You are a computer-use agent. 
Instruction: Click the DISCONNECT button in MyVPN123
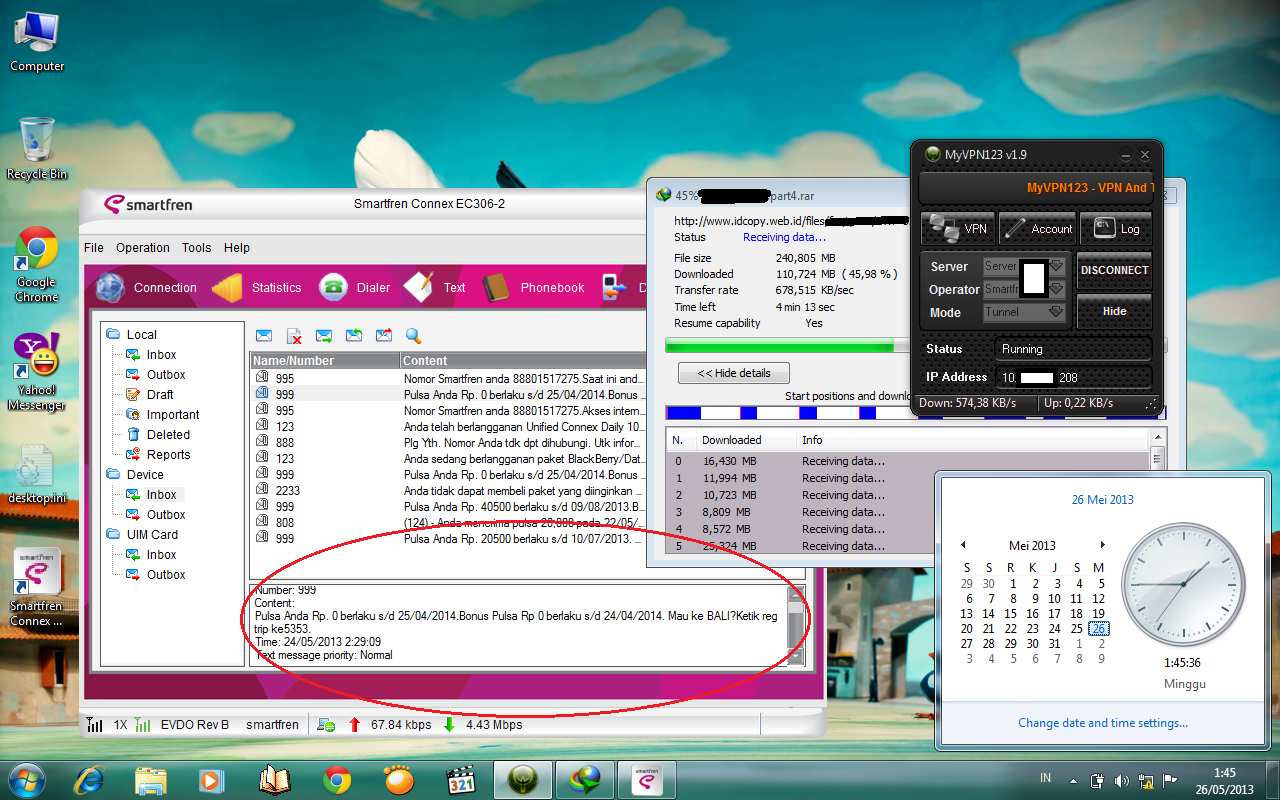click(x=1114, y=270)
